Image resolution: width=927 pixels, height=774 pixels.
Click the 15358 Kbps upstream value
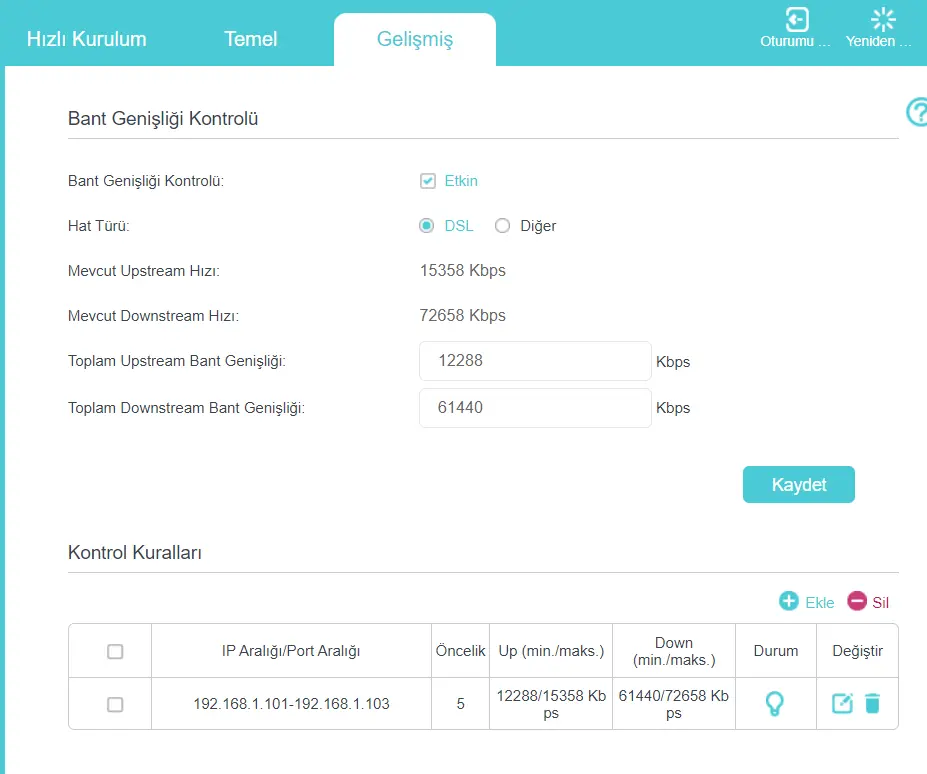coord(463,271)
